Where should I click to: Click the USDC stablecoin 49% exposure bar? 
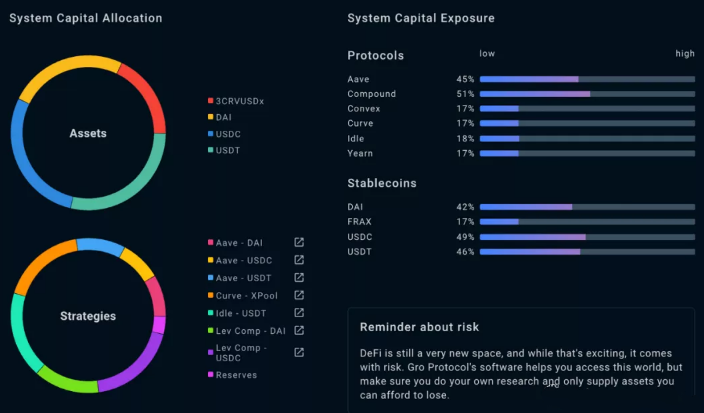tap(587, 237)
